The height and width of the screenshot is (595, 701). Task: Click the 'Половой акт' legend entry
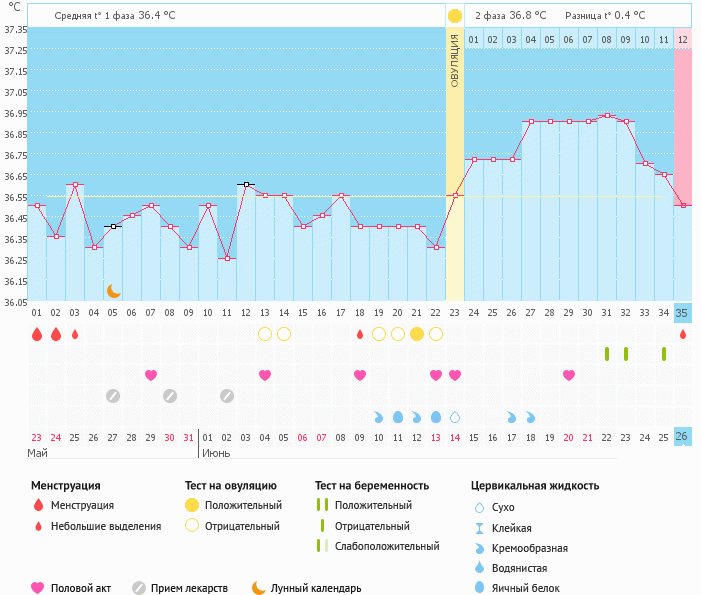point(73,588)
